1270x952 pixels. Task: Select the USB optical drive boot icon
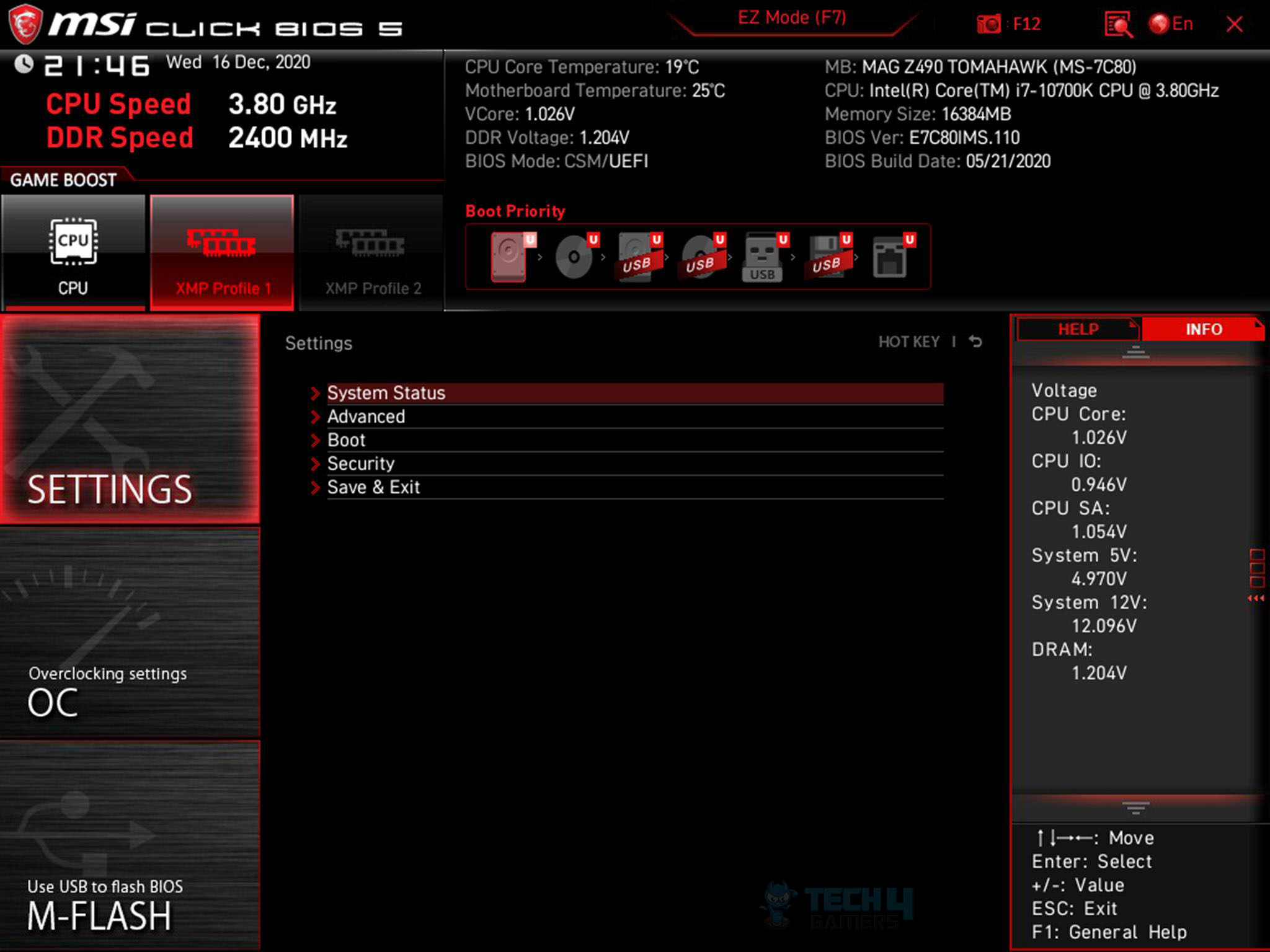click(x=703, y=257)
